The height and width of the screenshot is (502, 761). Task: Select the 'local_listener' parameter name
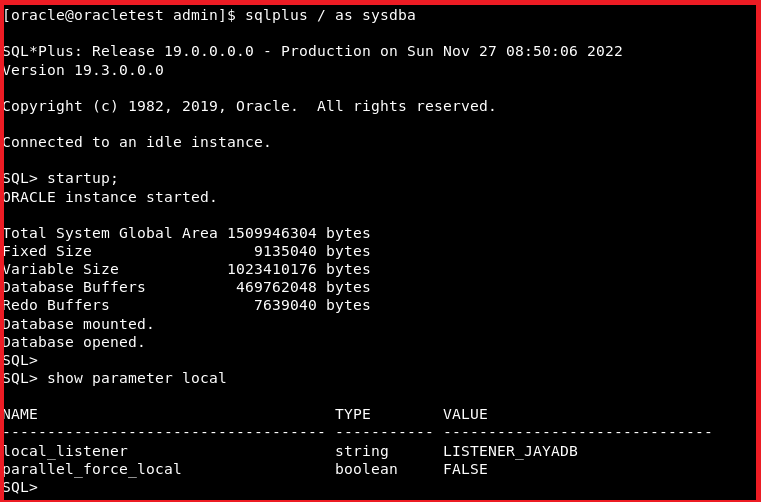[x=65, y=452]
